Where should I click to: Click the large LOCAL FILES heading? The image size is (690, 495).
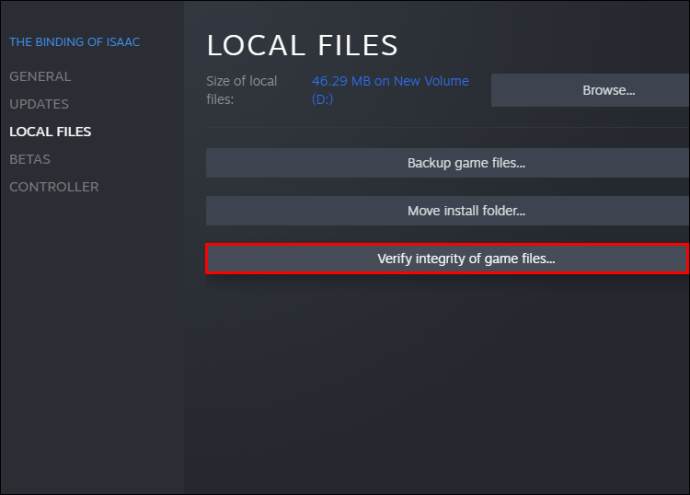pyautogui.click(x=302, y=45)
